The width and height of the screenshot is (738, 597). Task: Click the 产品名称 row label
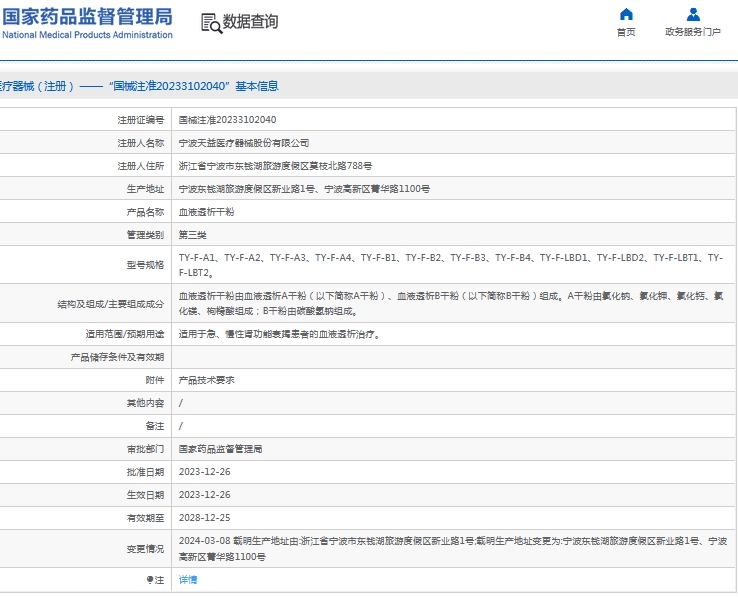tap(145, 212)
